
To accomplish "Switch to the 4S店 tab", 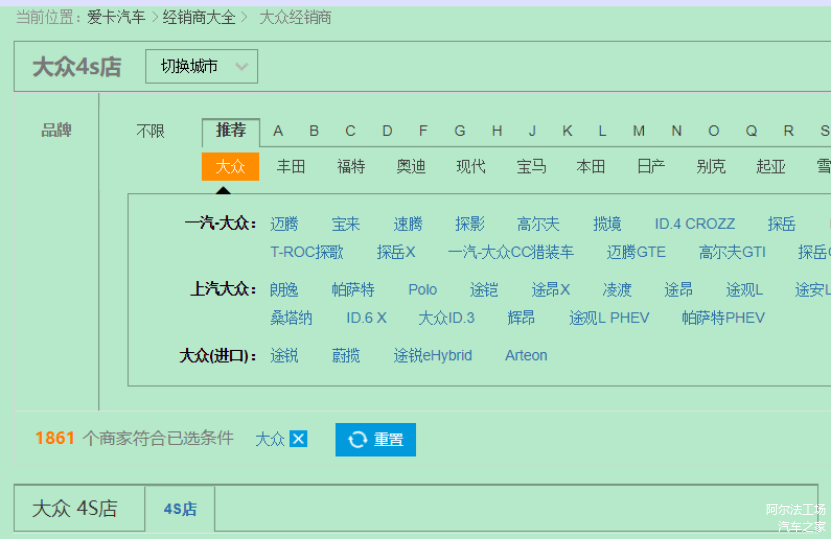I will click(180, 509).
